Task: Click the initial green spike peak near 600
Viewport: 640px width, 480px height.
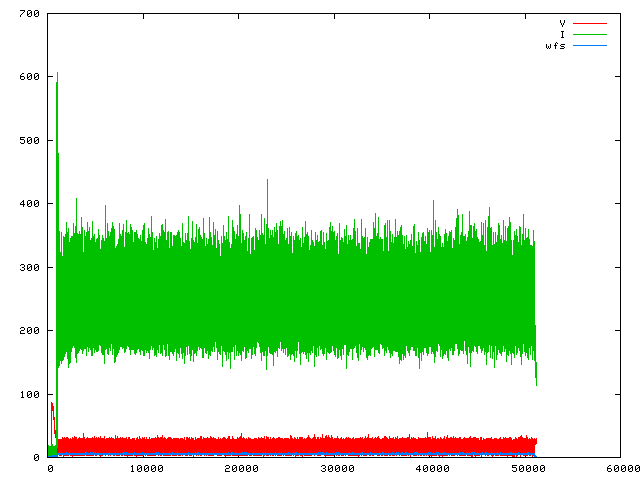Action: pos(57,74)
